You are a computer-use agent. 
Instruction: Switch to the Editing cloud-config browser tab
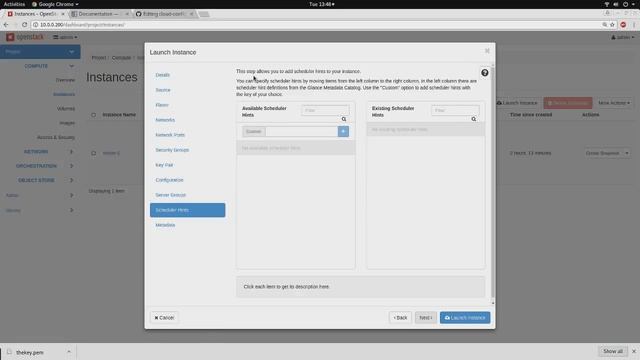pyautogui.click(x=164, y=14)
